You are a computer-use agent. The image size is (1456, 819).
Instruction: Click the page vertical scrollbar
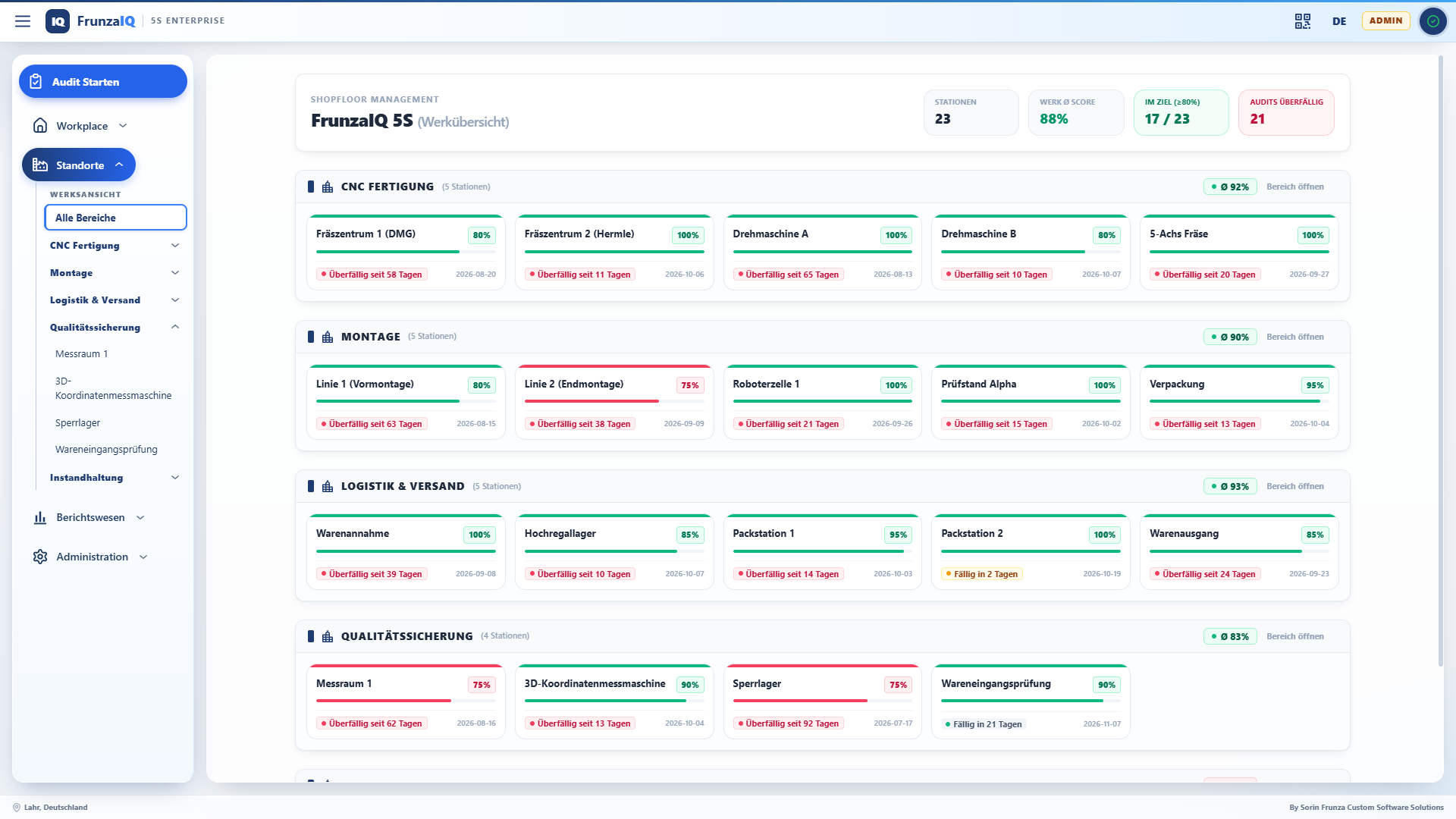pyautogui.click(x=1441, y=360)
